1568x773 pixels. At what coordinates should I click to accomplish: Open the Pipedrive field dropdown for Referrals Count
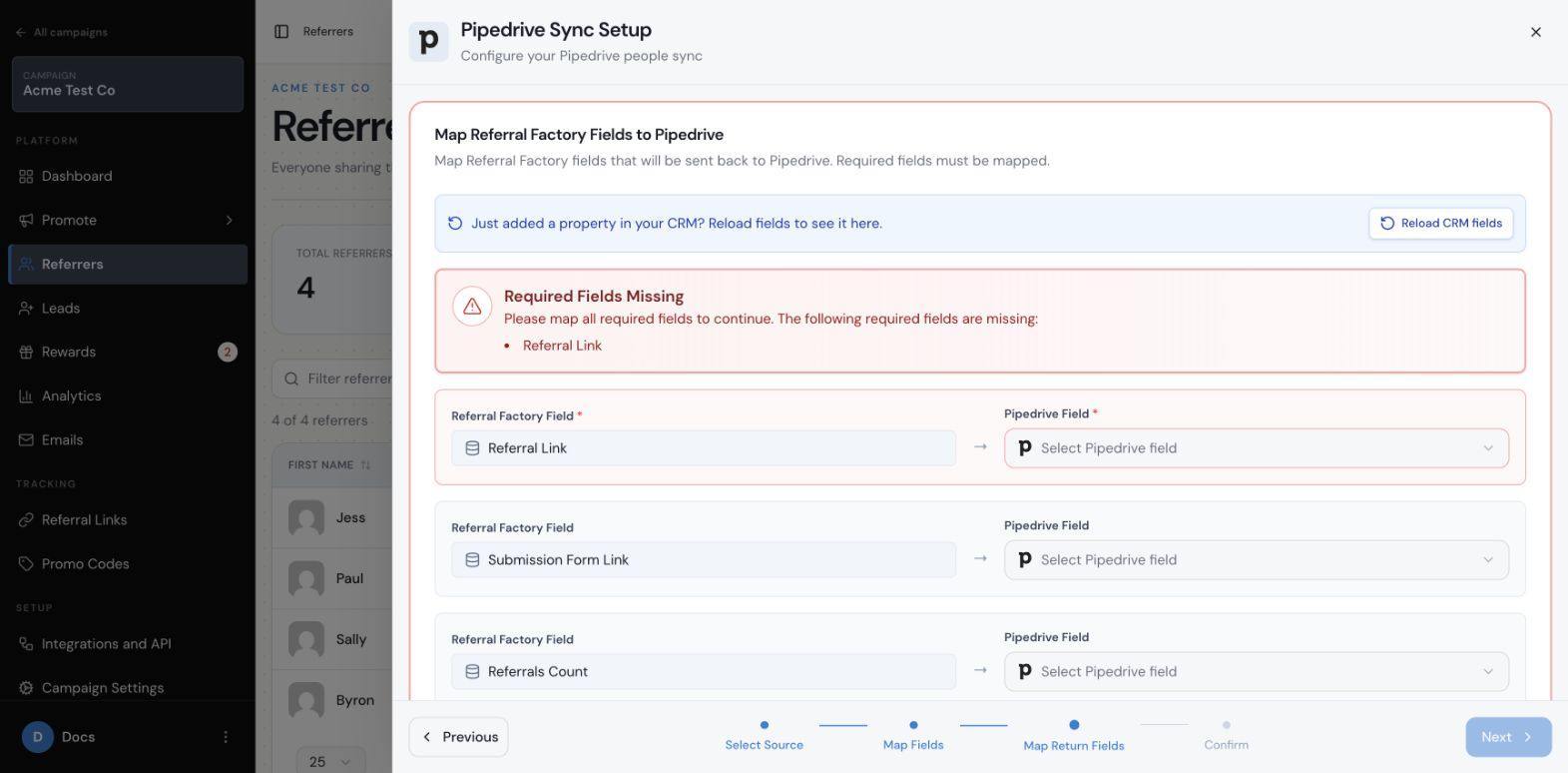[1257, 672]
